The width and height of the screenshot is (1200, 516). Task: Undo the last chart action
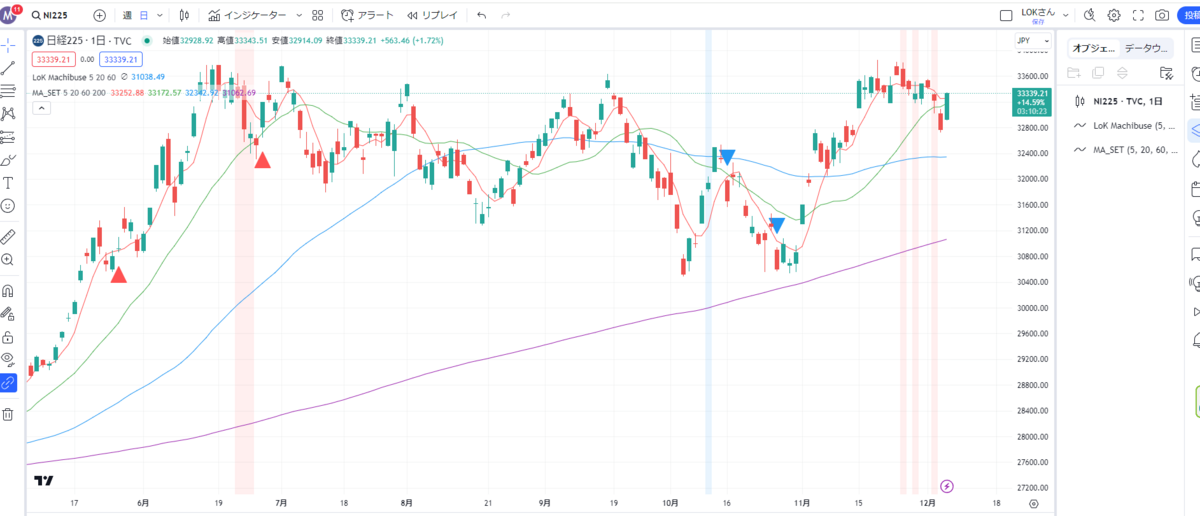482,16
